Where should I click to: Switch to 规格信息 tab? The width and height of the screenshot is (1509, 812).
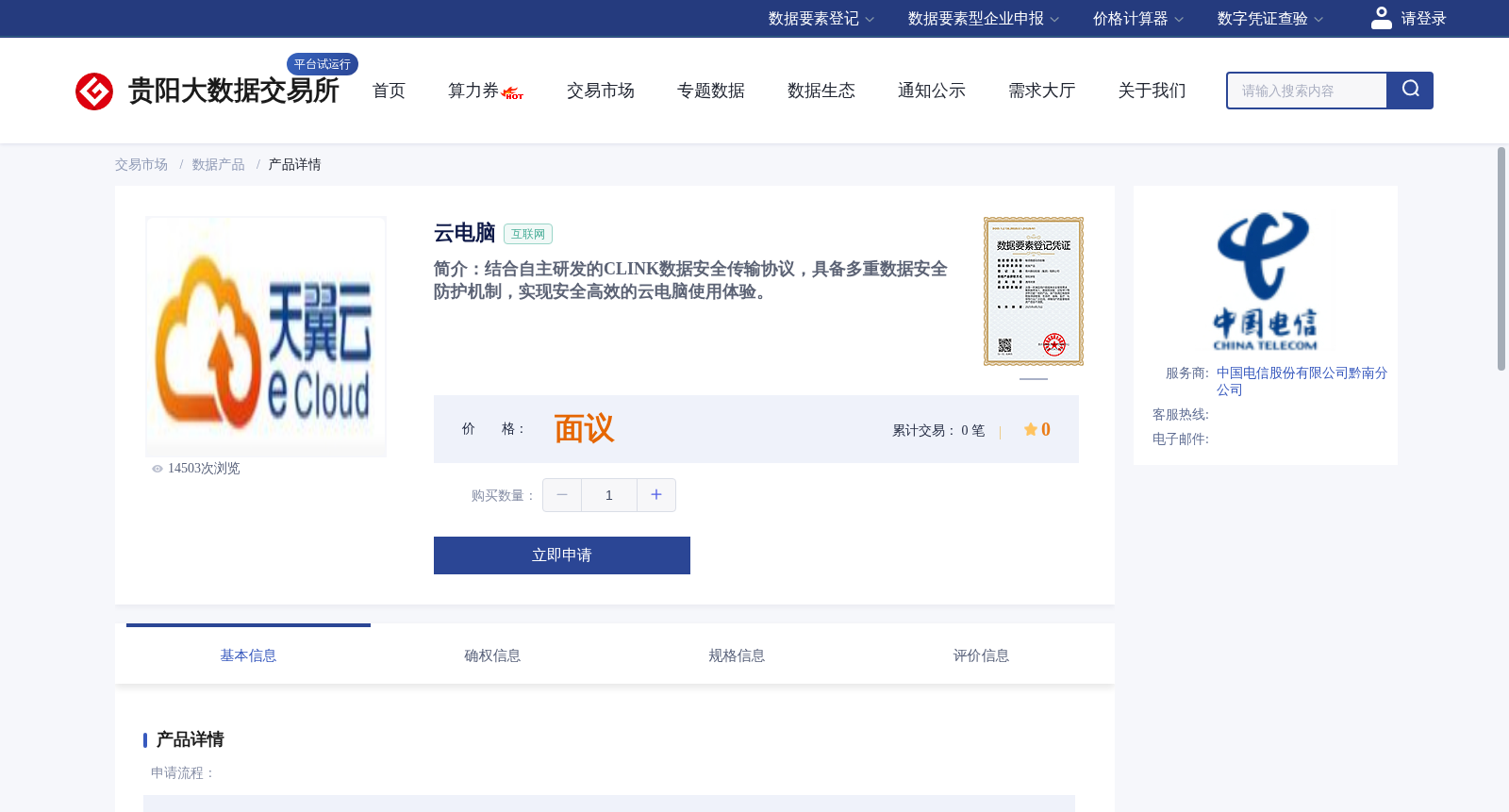click(x=737, y=655)
